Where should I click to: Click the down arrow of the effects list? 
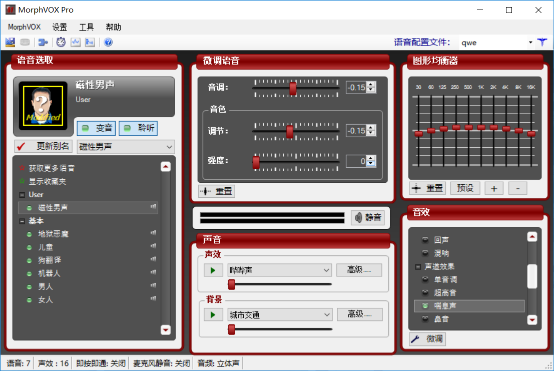[x=532, y=320]
